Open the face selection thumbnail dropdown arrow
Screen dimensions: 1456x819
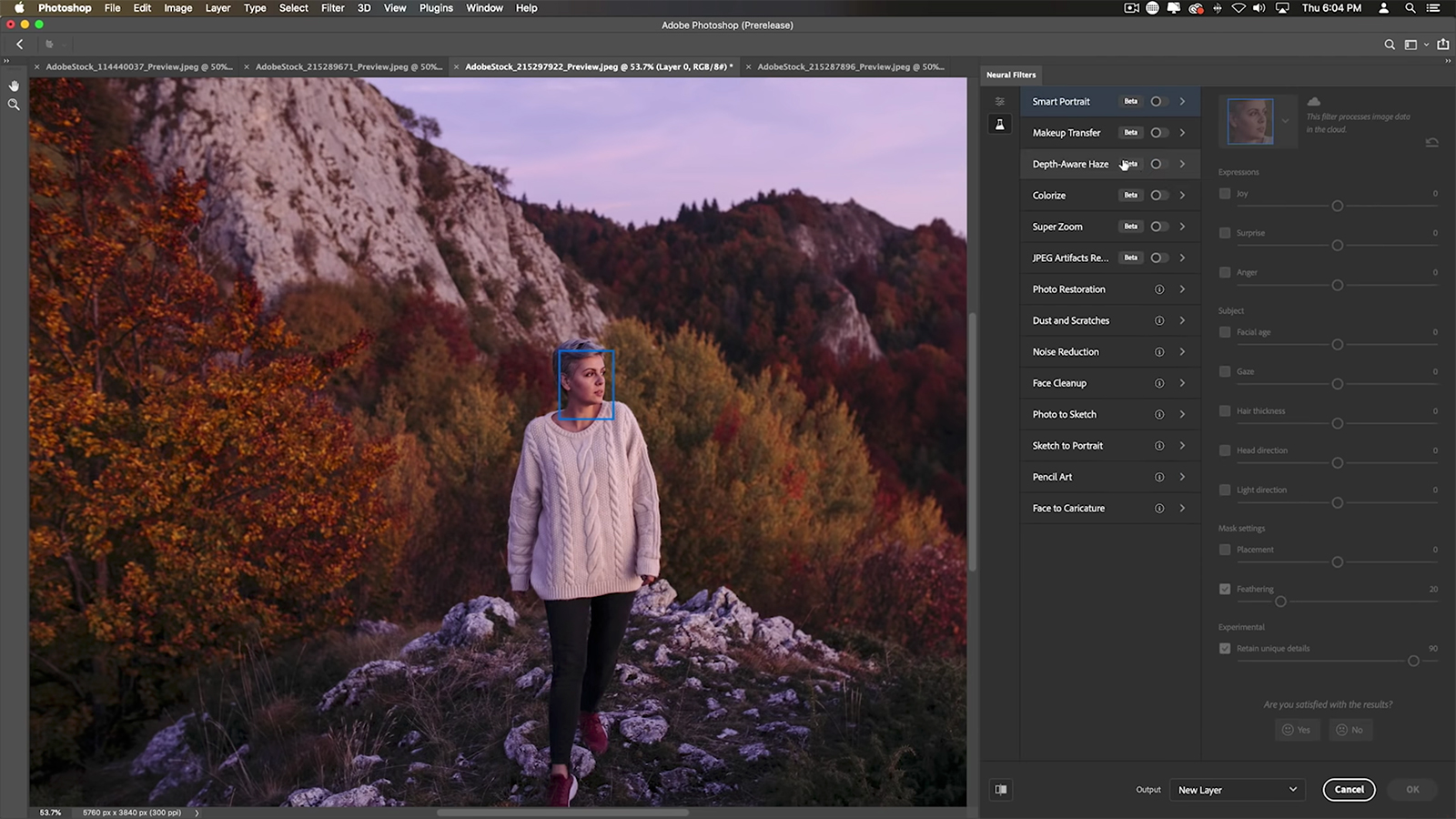pyautogui.click(x=1285, y=121)
